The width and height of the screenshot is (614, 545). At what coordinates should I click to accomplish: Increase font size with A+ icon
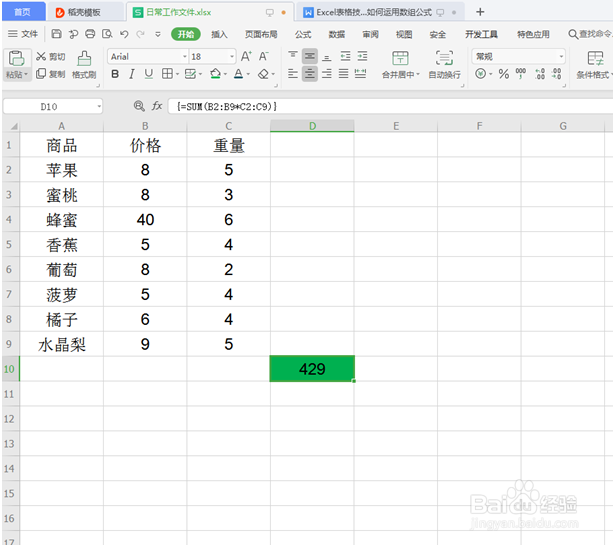(246, 57)
